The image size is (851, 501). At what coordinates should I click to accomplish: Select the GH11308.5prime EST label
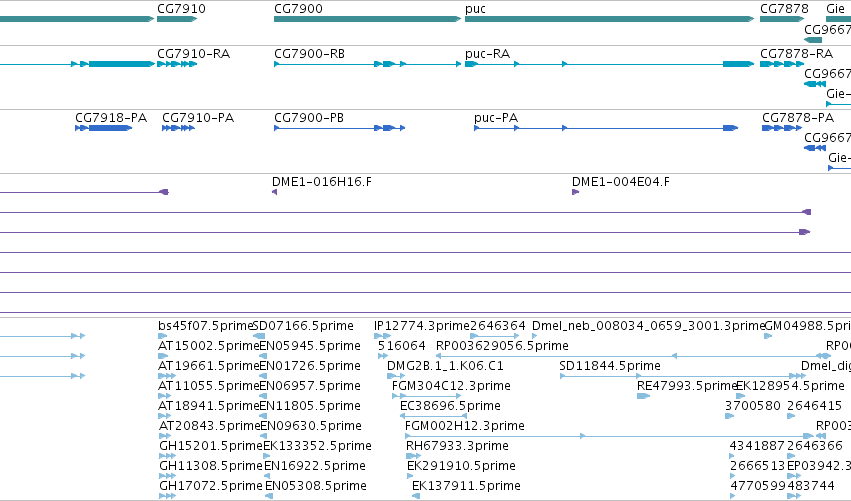coord(211,466)
